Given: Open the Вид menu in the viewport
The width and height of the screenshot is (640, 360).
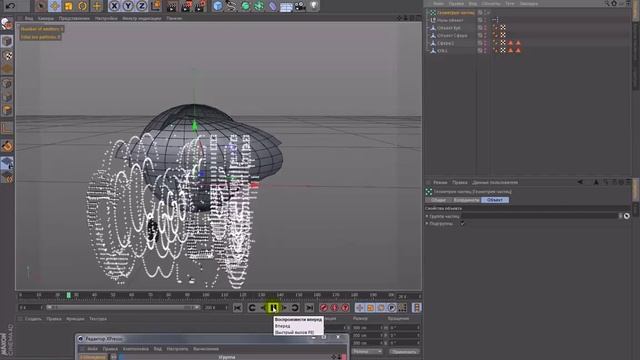Looking at the screenshot, I should coord(29,18).
